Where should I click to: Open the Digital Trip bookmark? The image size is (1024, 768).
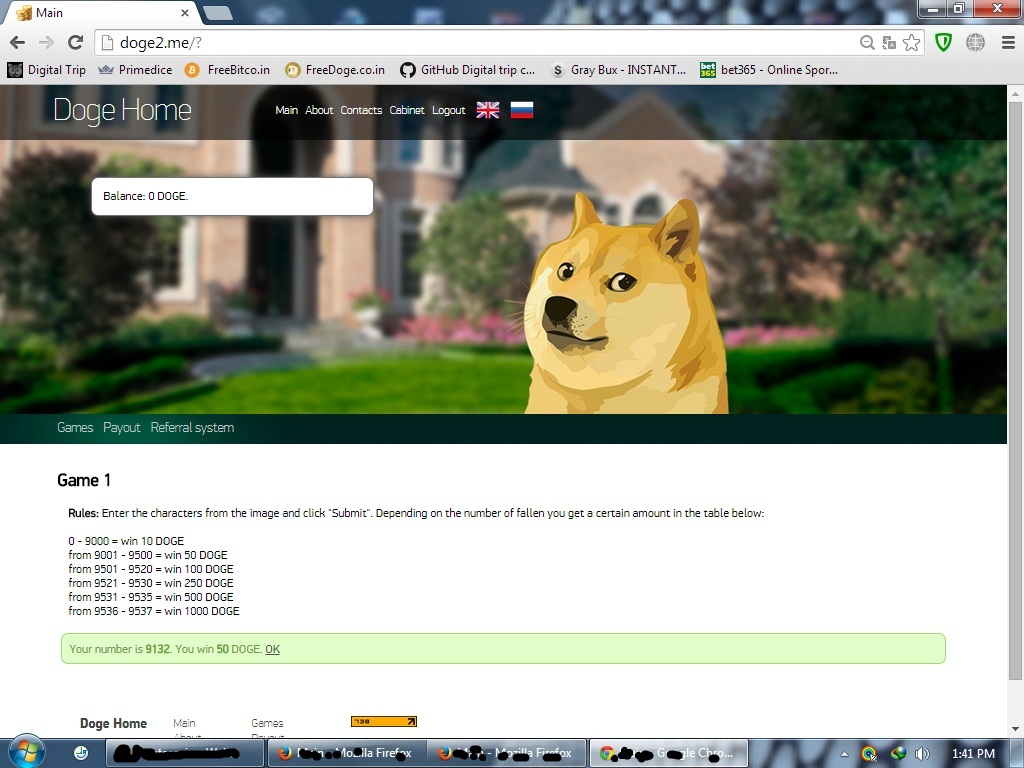pyautogui.click(x=47, y=70)
